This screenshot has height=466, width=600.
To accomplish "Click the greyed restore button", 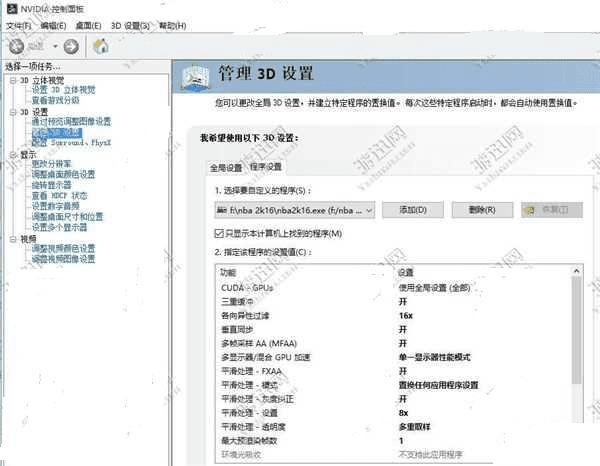I will (x=552, y=210).
